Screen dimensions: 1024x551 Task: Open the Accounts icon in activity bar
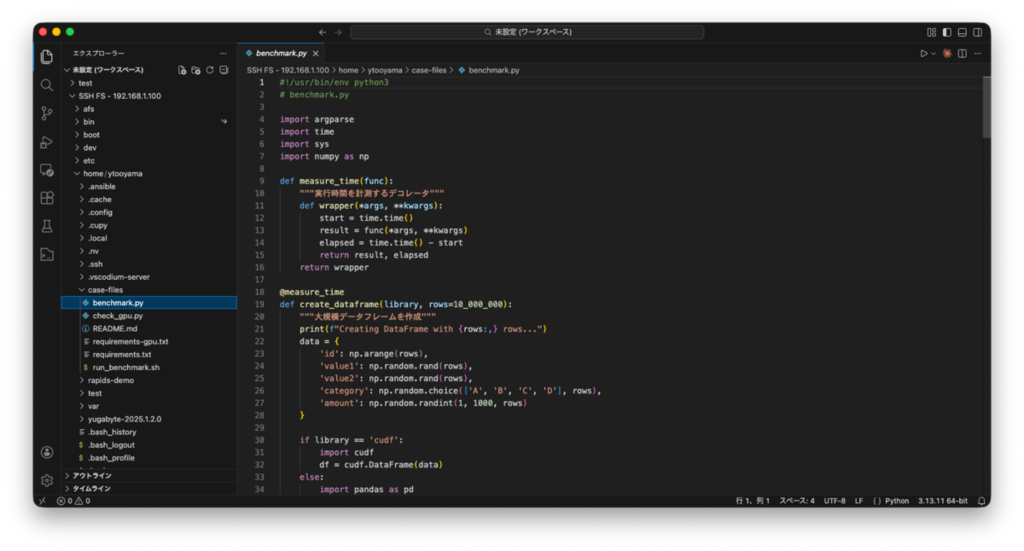click(46, 452)
